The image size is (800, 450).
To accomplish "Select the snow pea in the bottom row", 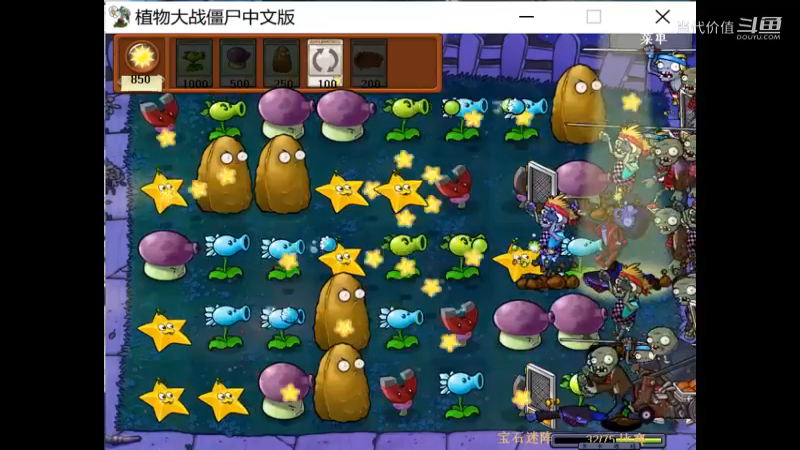I will point(461,394).
